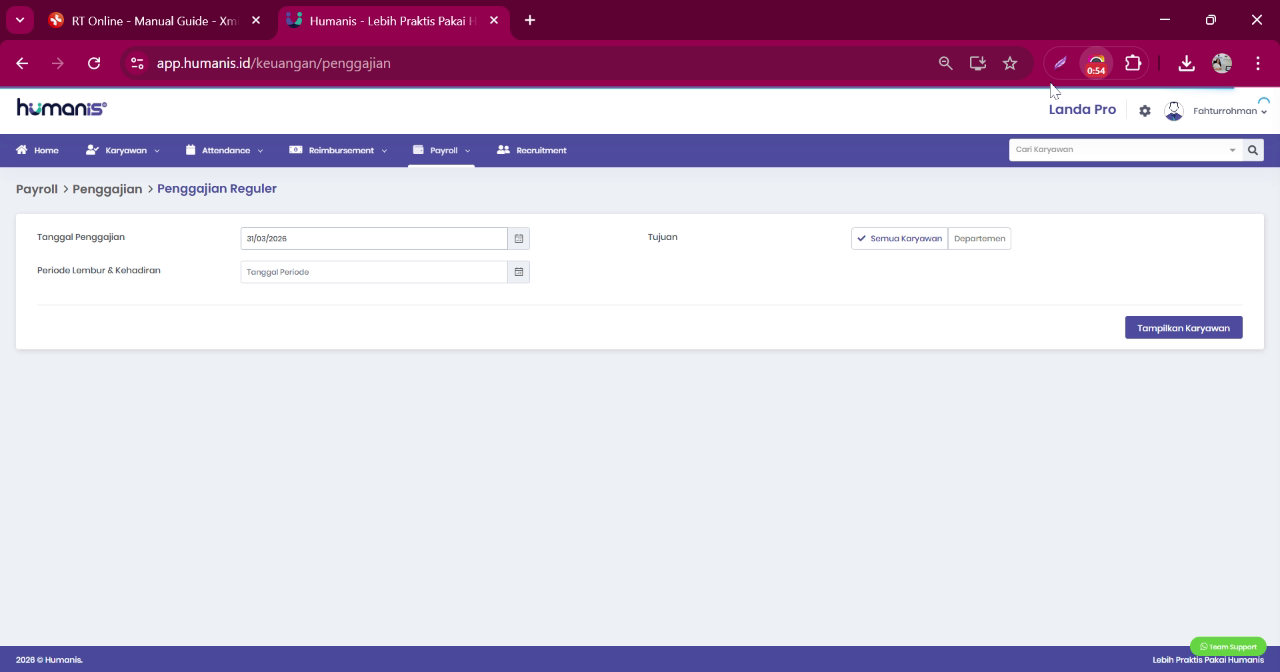The height and width of the screenshot is (672, 1280).
Task: Close the Humanis tab
Action: pyautogui.click(x=494, y=20)
